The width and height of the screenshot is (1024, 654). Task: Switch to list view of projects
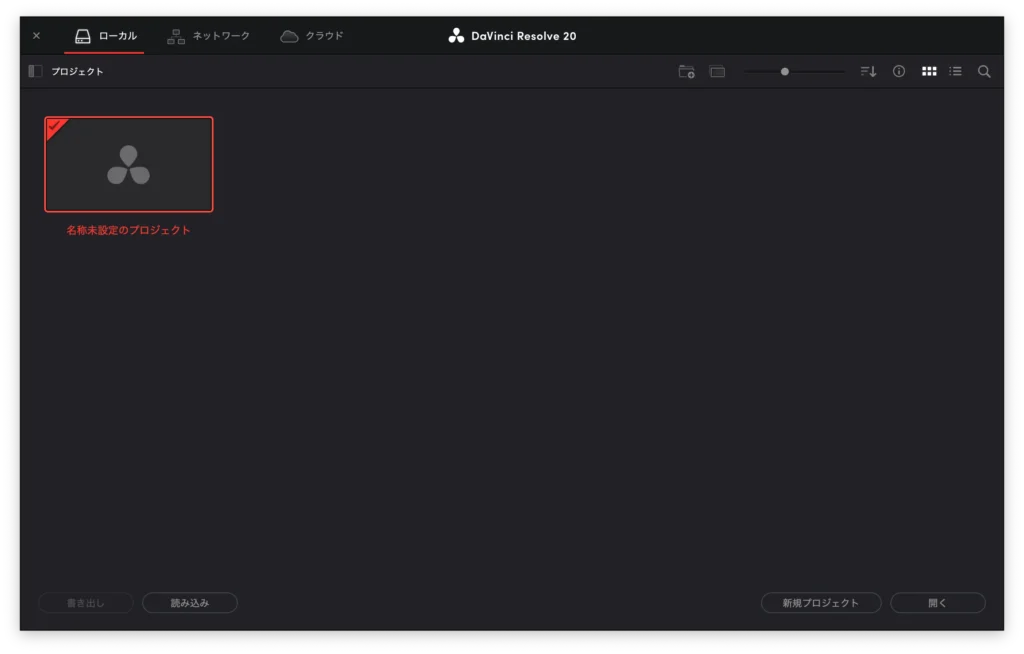point(955,71)
